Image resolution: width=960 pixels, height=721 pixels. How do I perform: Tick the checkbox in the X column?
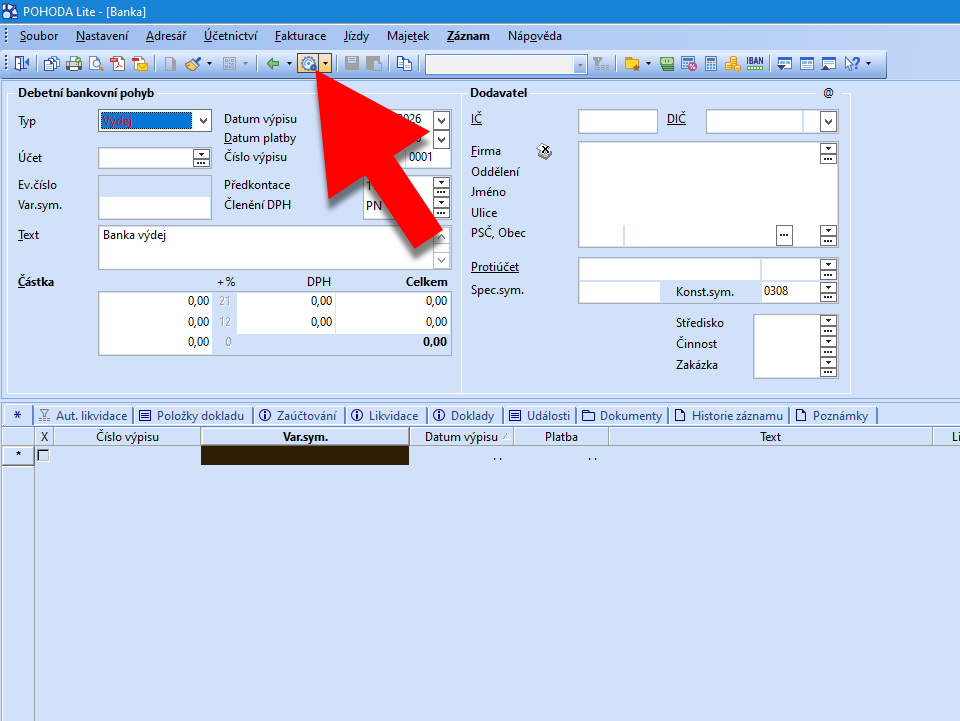43,456
